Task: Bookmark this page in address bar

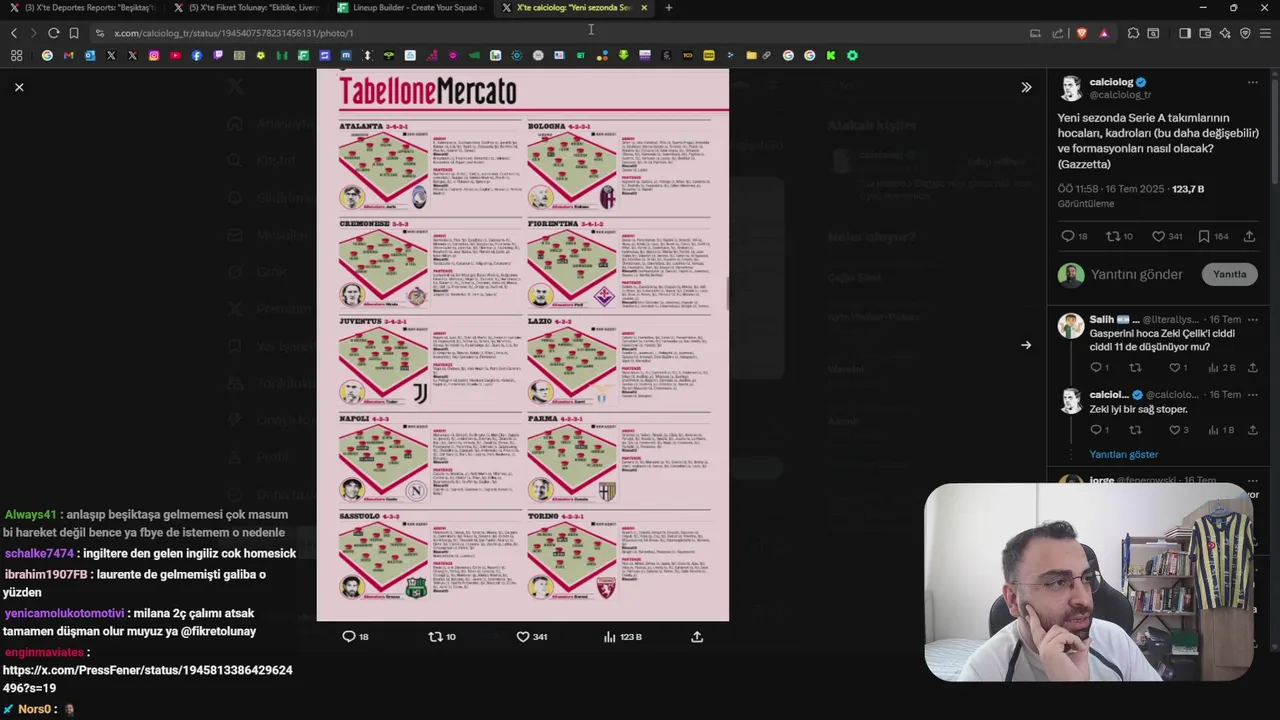Action: pyautogui.click(x=73, y=33)
